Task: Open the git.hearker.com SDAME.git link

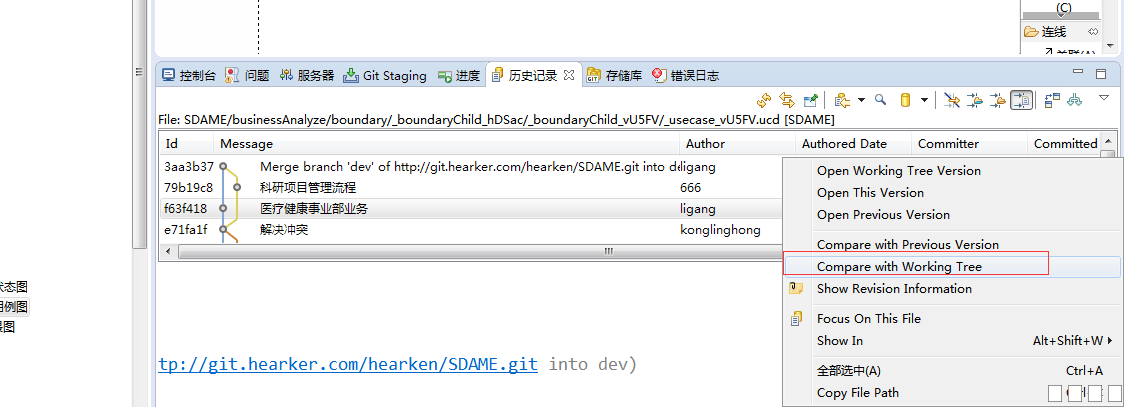Action: tap(348, 364)
